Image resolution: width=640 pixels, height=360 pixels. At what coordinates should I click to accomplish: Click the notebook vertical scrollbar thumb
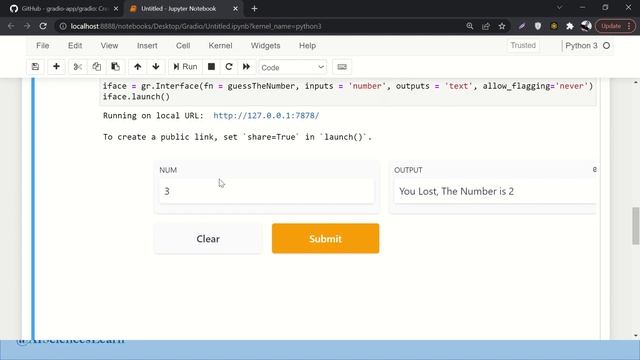[636, 226]
